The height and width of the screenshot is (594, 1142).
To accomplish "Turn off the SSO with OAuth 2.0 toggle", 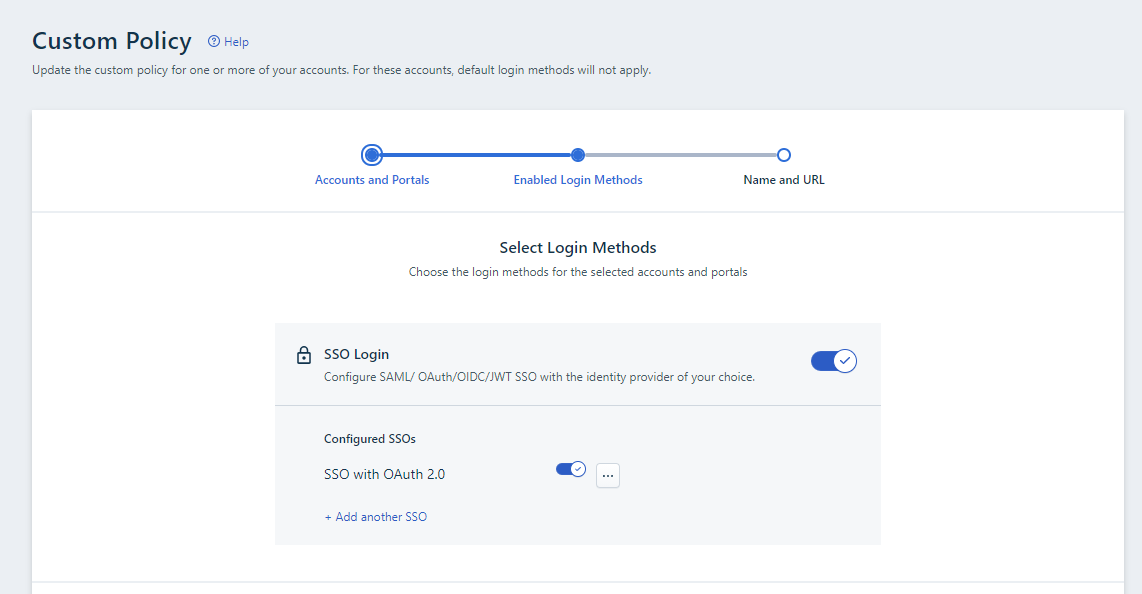I will pos(570,469).
